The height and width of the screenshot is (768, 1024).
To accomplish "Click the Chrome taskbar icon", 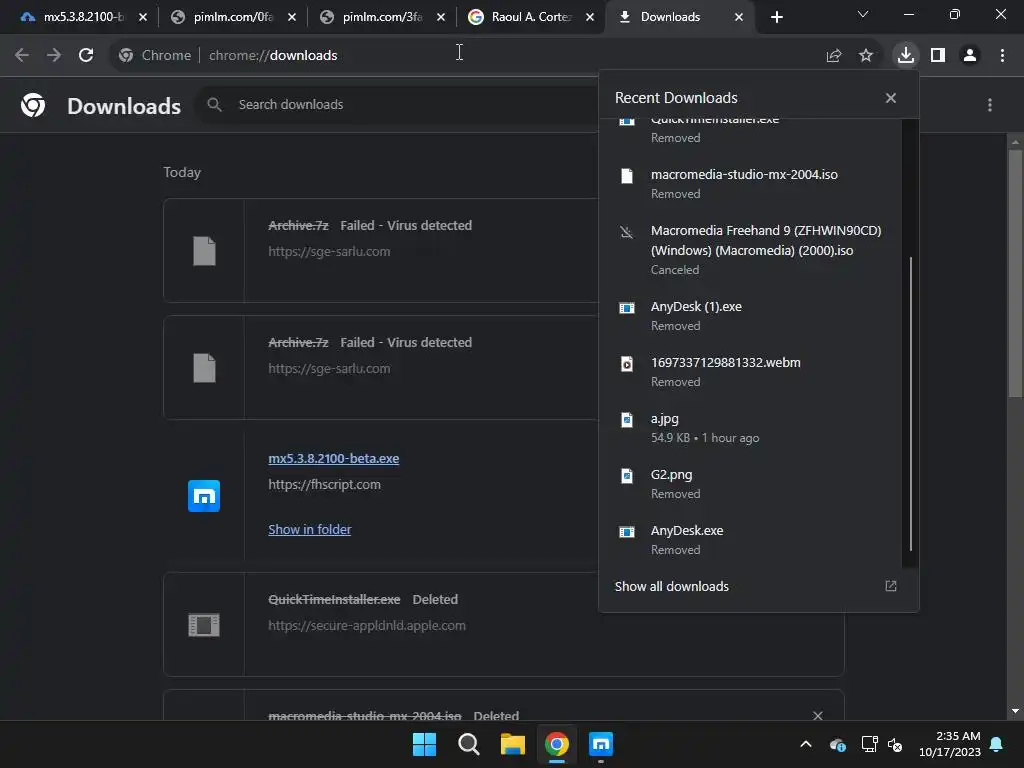I will [557, 744].
